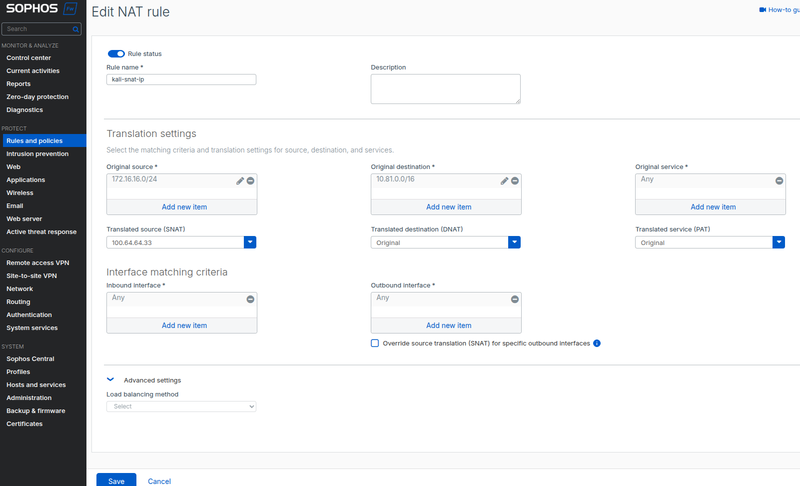The height and width of the screenshot is (486, 800).
Task: Open Wireless settings
Action: (19, 193)
